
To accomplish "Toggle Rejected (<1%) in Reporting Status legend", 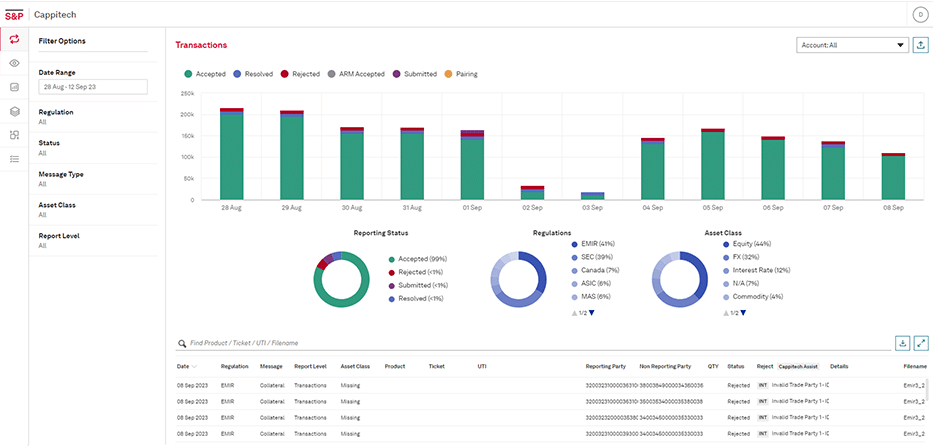I will 417,272.
